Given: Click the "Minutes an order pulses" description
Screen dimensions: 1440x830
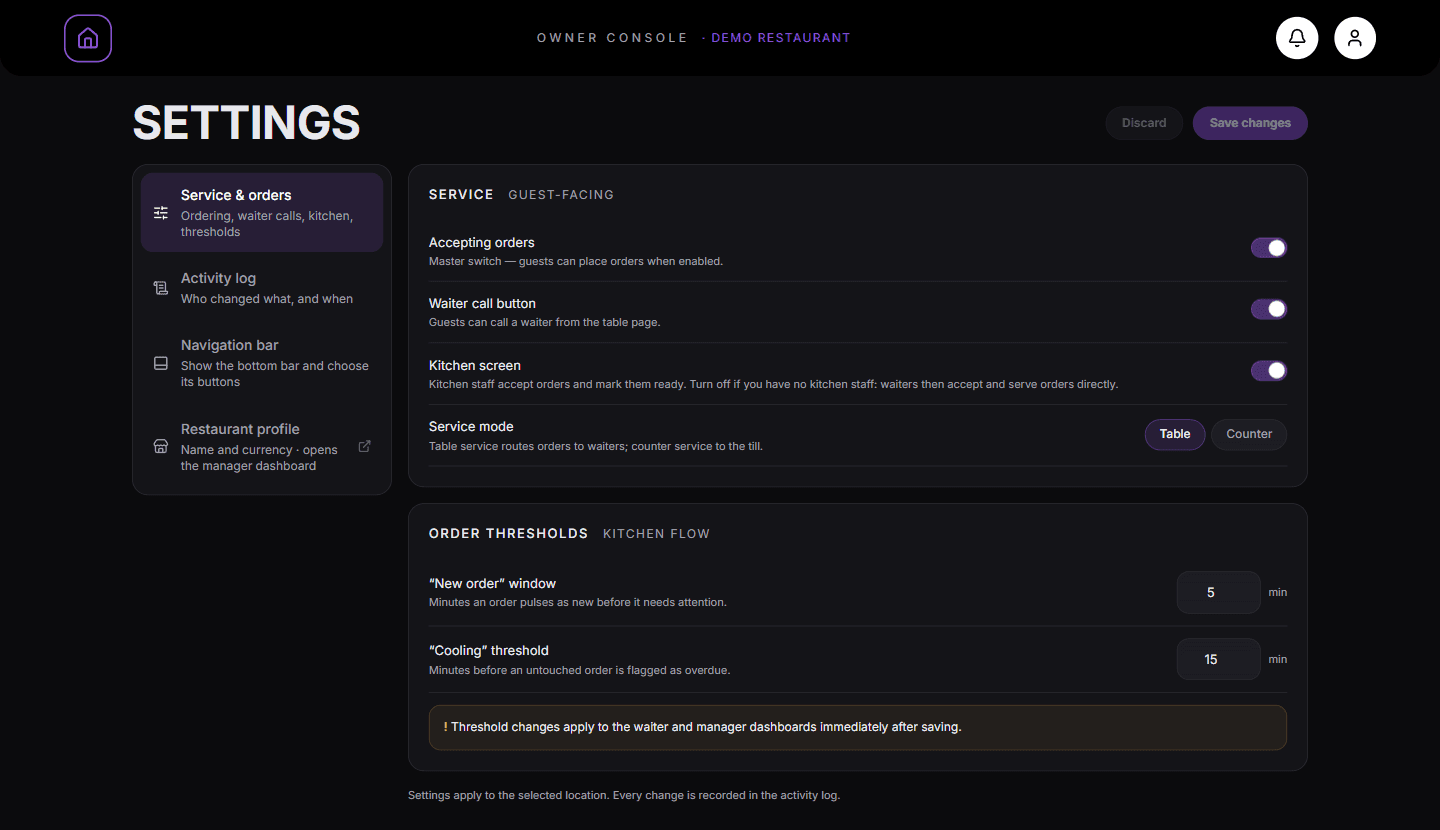Looking at the screenshot, I should (578, 603).
